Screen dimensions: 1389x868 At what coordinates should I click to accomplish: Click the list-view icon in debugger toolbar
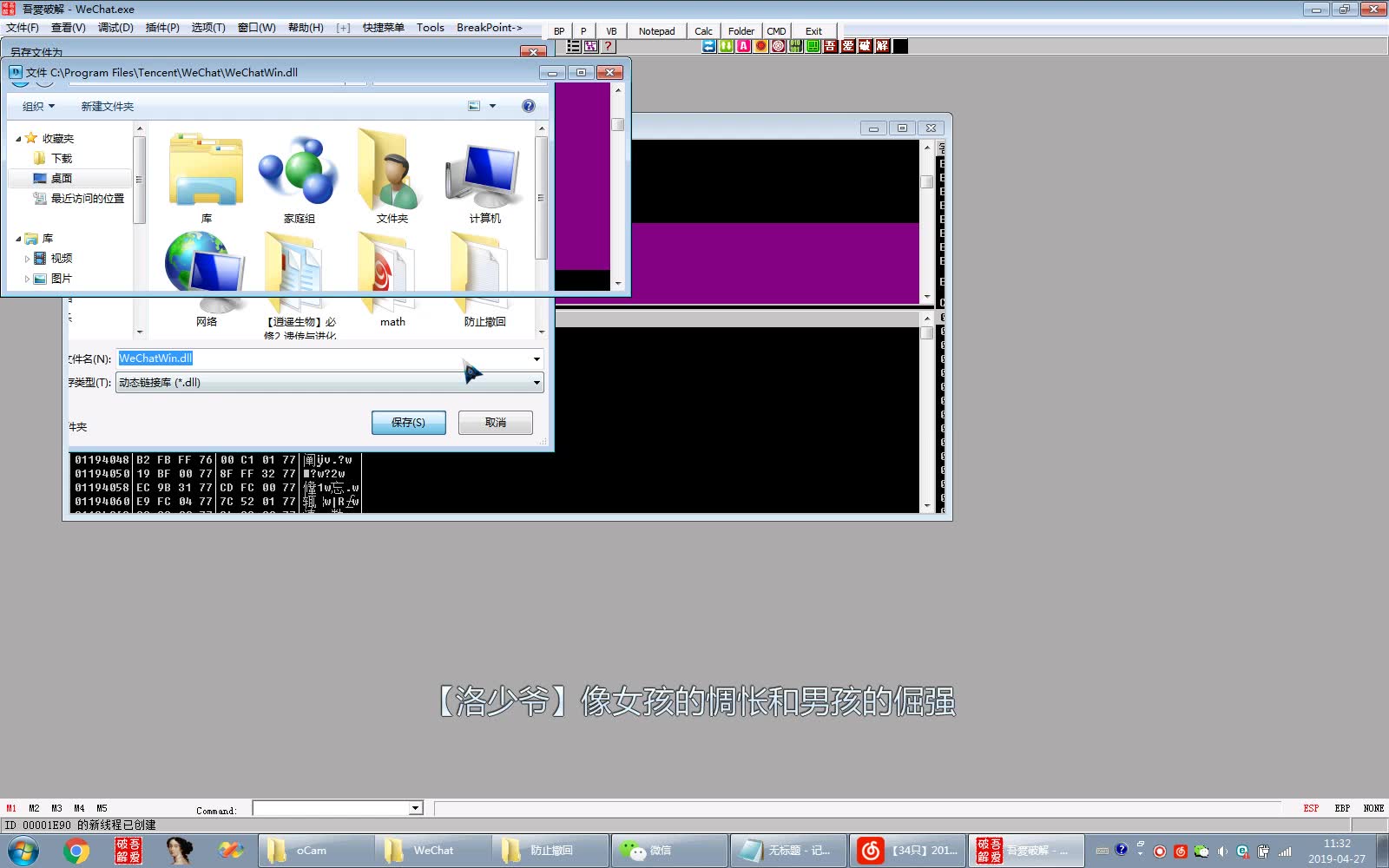tap(574, 46)
